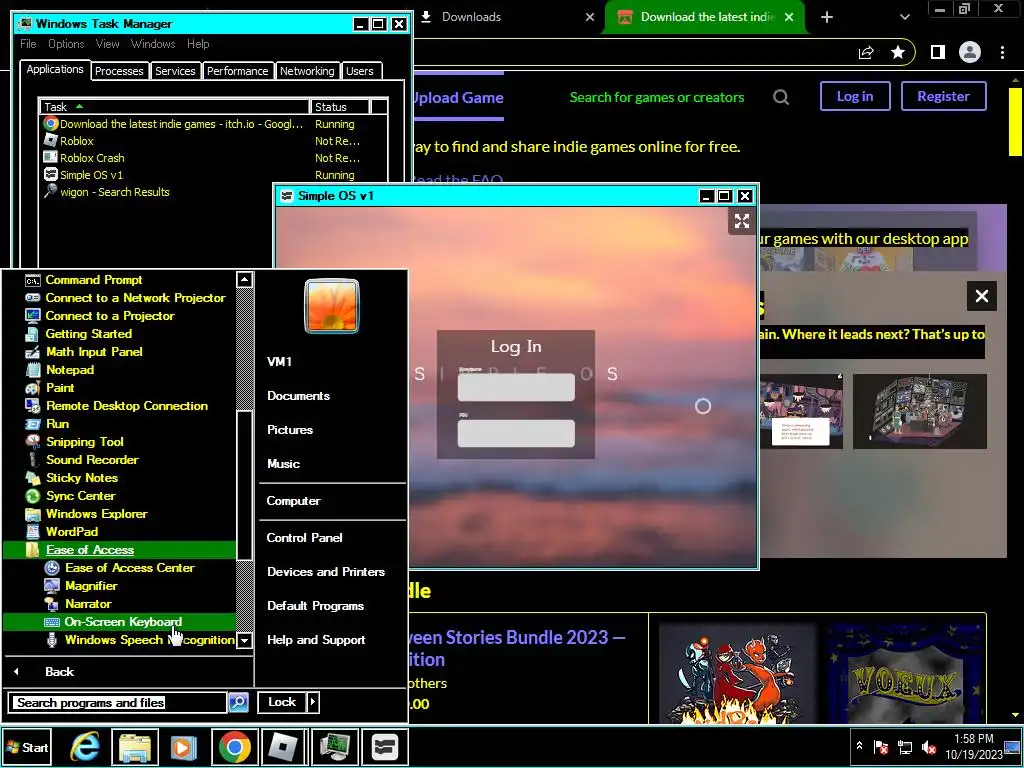1024x768 pixels.
Task: Open Command Prompt from Start menu
Action: pos(93,280)
